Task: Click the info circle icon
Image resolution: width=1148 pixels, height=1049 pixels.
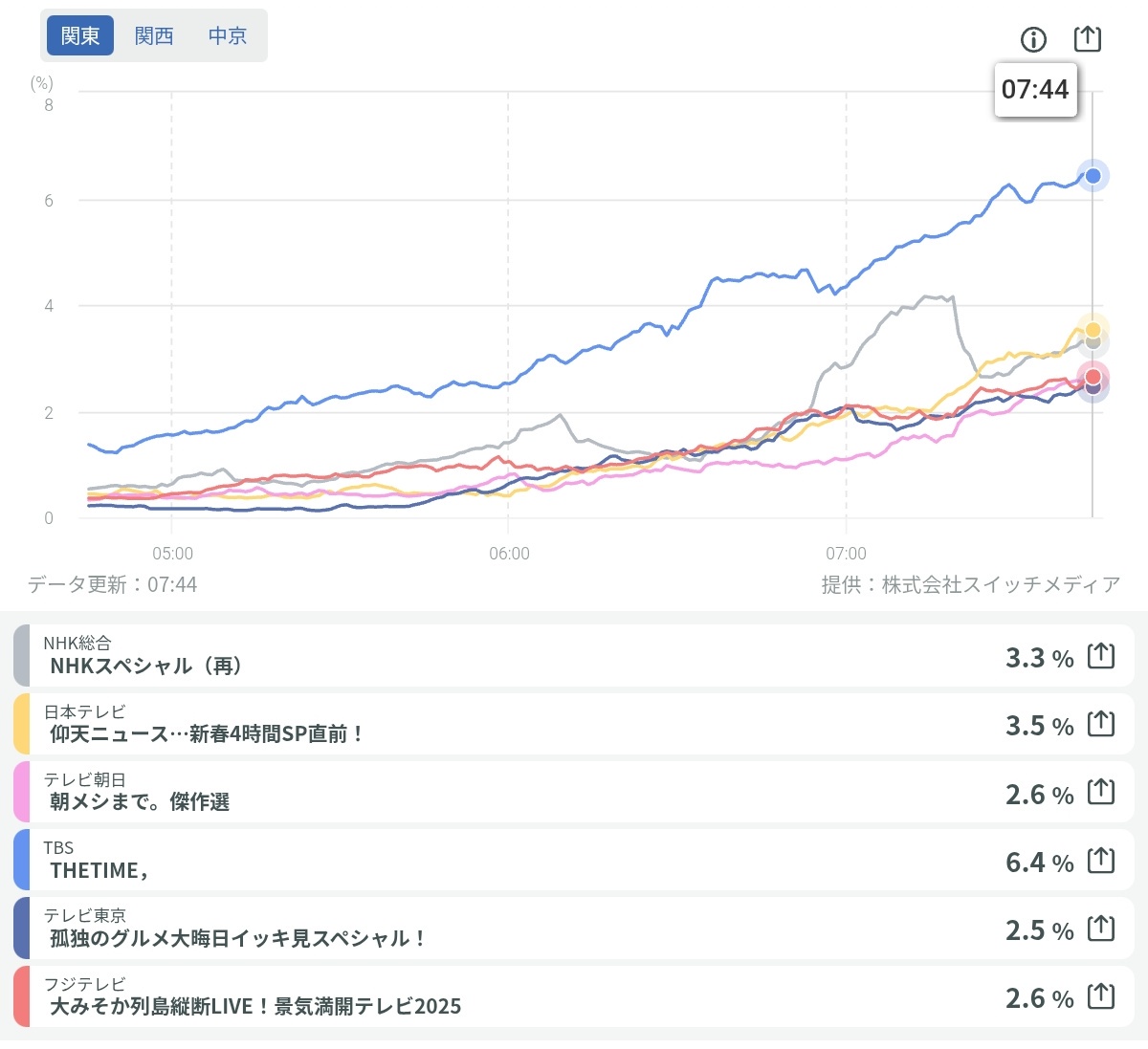Action: click(1033, 39)
